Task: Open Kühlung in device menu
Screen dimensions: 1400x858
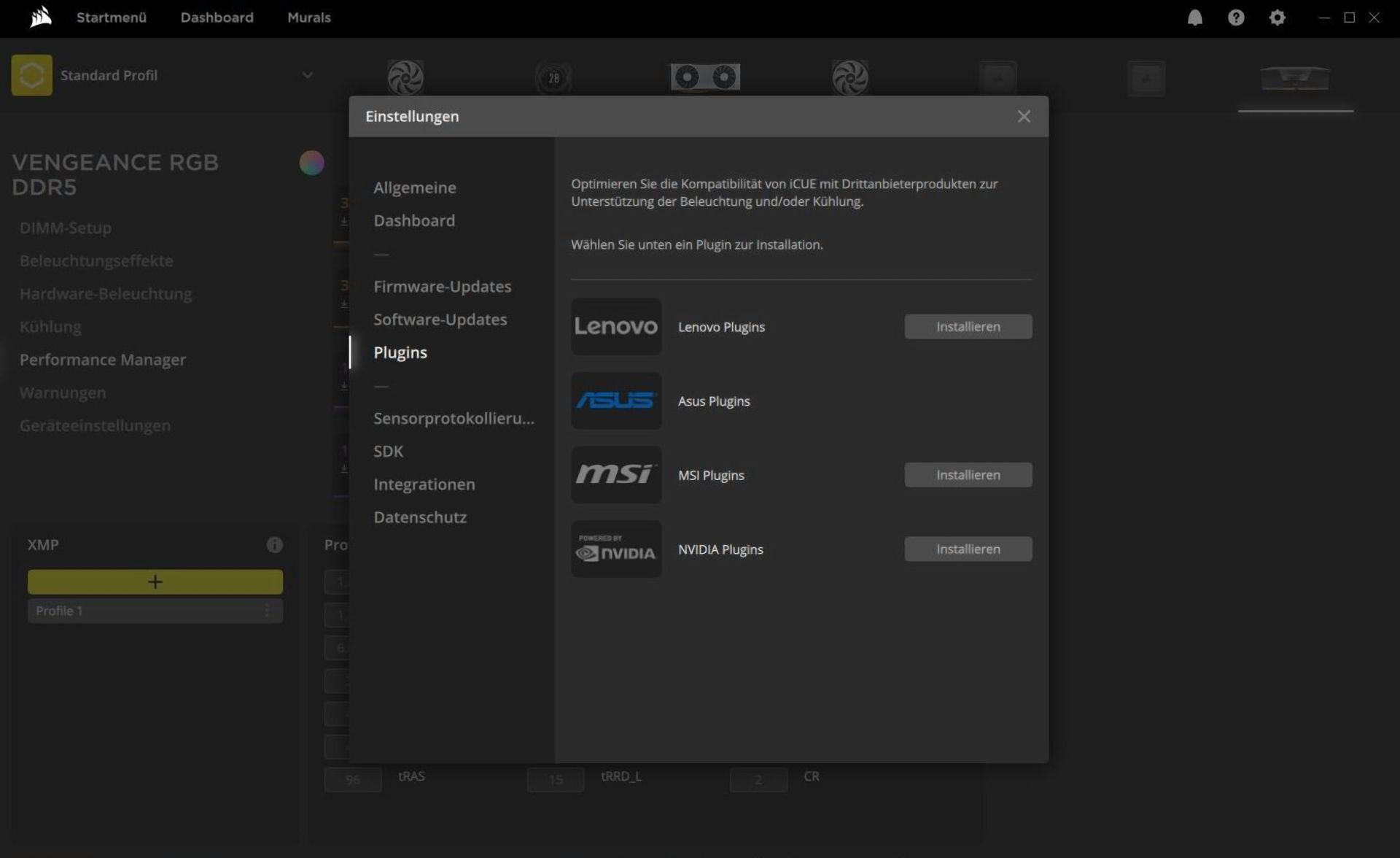Action: click(50, 326)
